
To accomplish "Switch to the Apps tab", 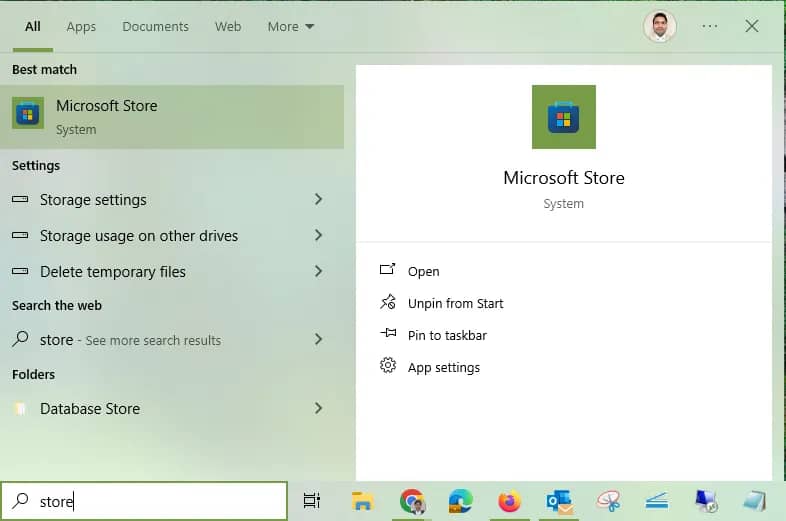I will click(x=81, y=27).
